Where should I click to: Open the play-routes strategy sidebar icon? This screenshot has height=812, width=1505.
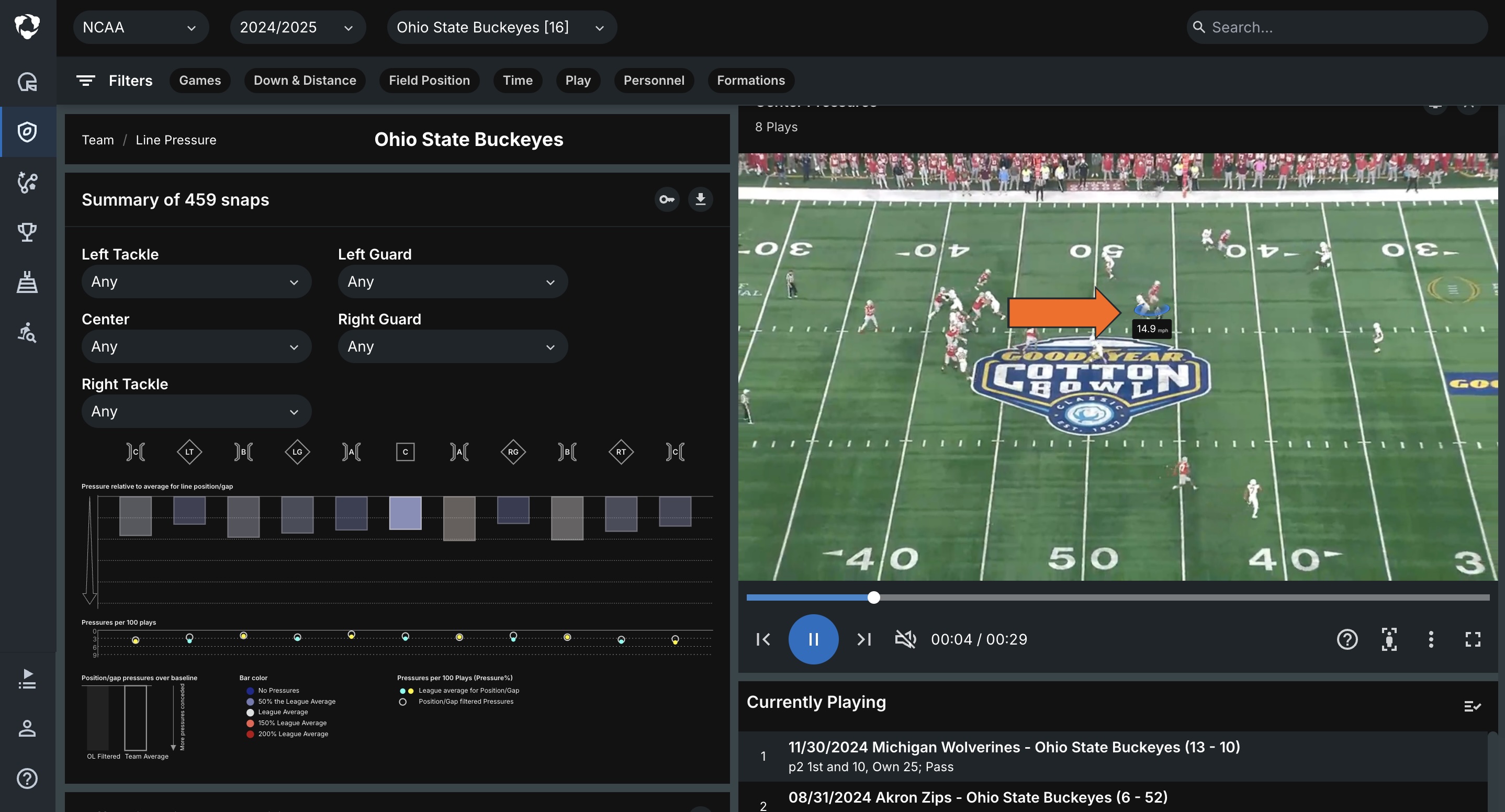(x=27, y=182)
